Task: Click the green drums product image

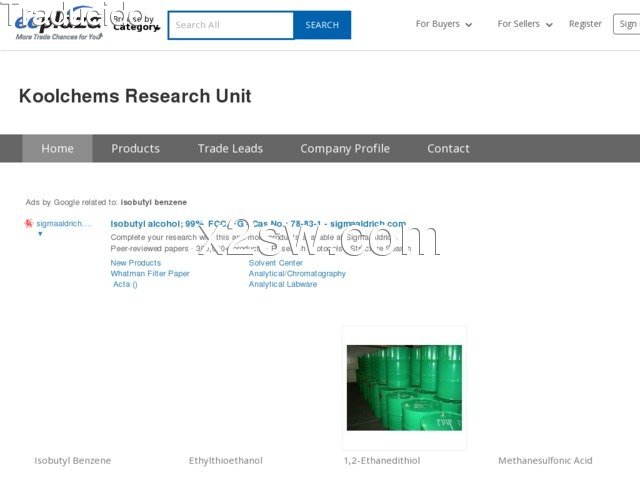Action: click(x=404, y=388)
